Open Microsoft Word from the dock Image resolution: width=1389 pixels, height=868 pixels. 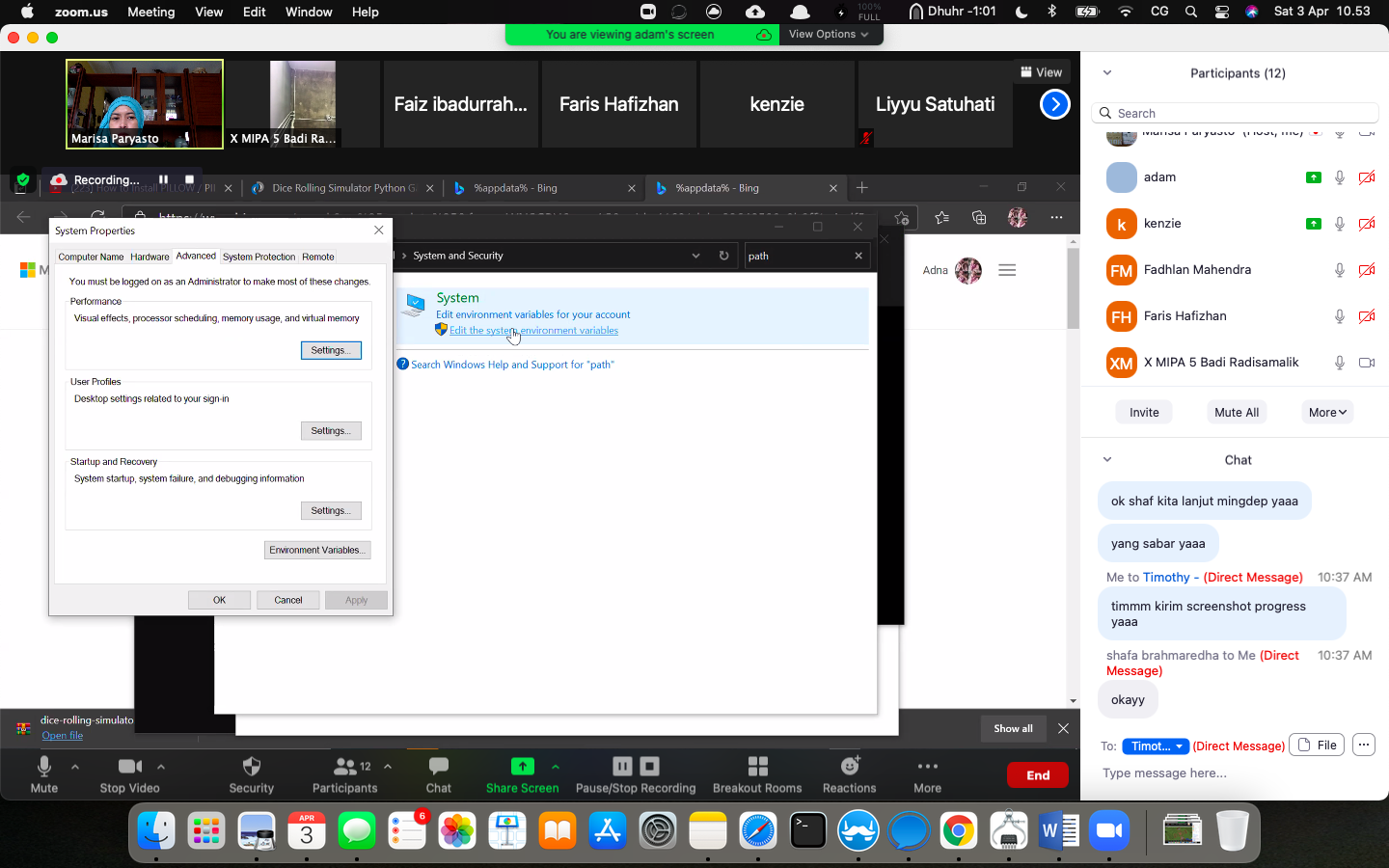(x=1059, y=831)
